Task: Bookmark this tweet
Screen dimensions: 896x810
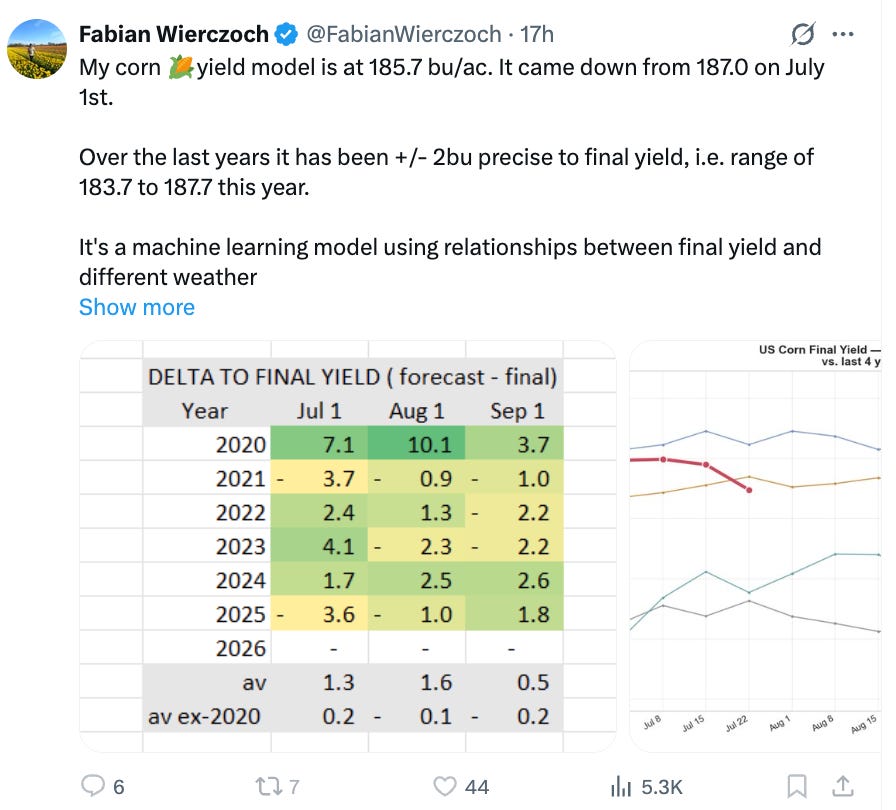Action: click(797, 787)
